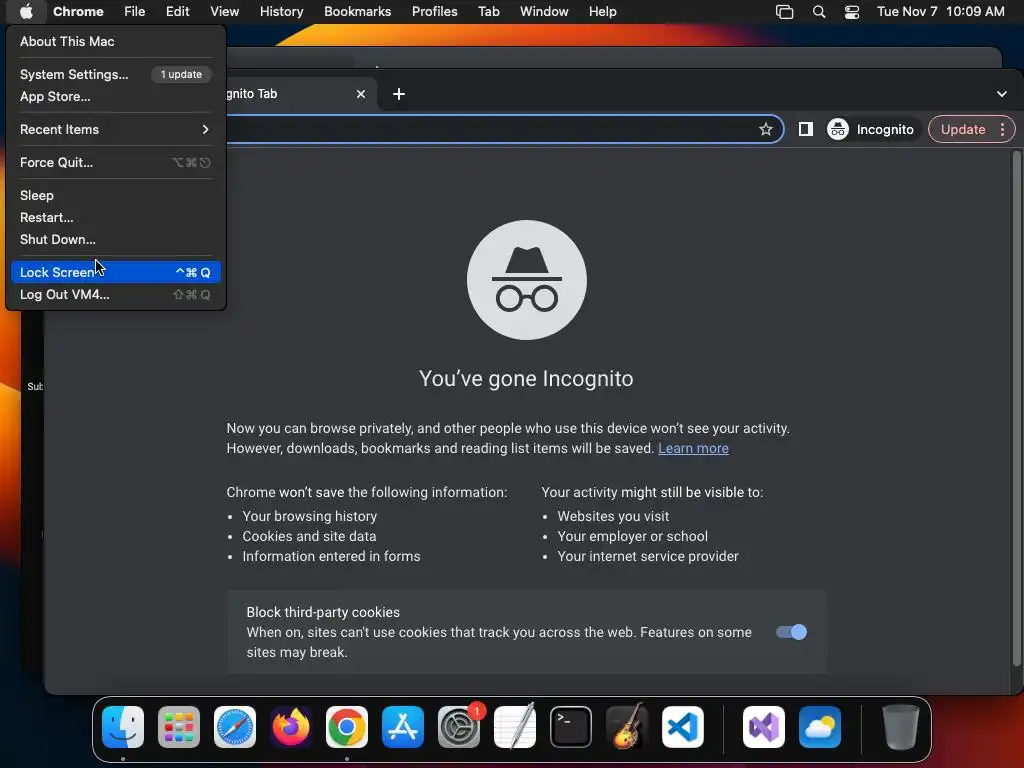Screen dimensions: 1024x768
Task: Follow the Learn more link
Action: (x=694, y=449)
